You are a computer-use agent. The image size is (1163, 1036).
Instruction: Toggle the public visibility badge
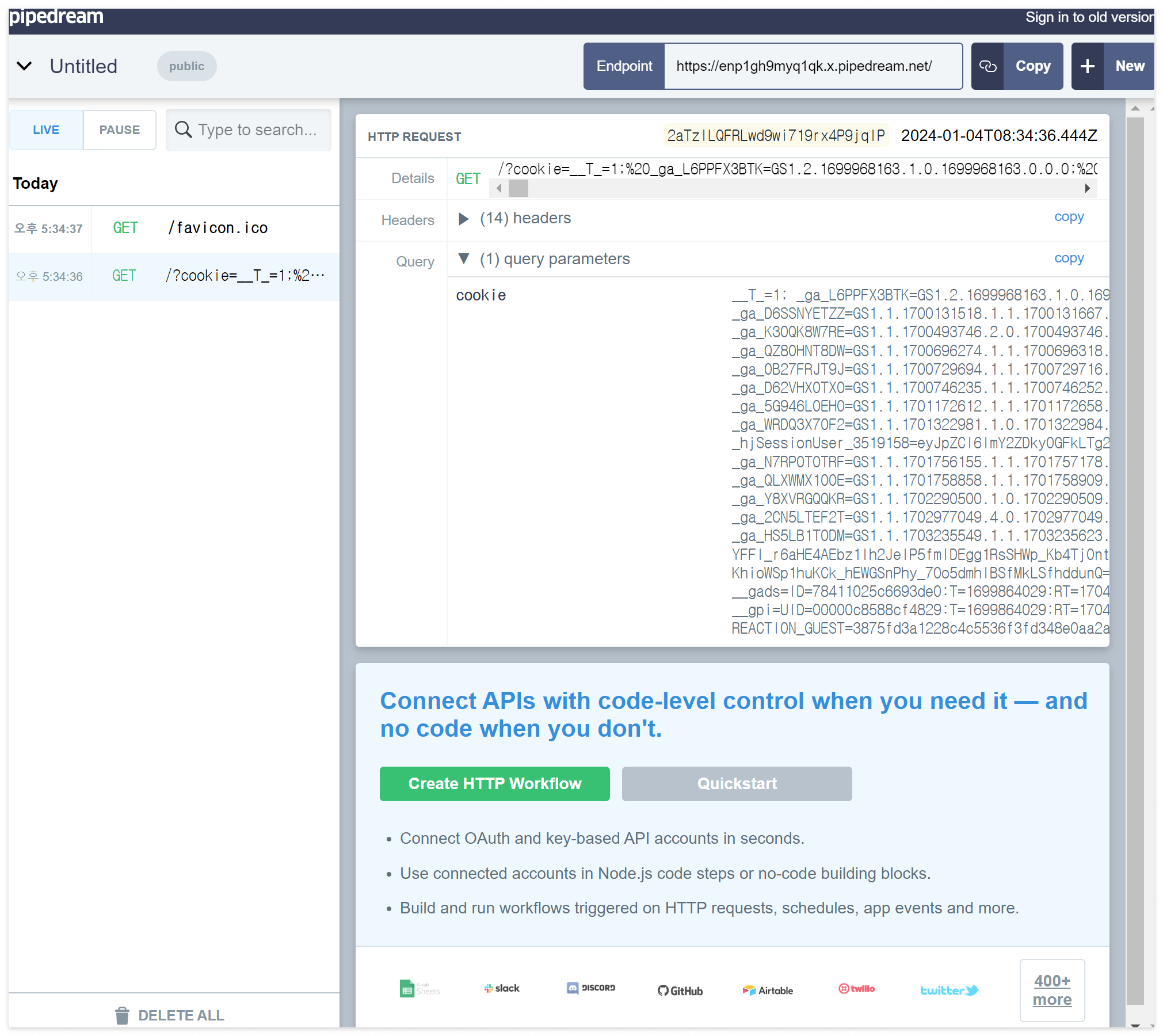pos(186,66)
